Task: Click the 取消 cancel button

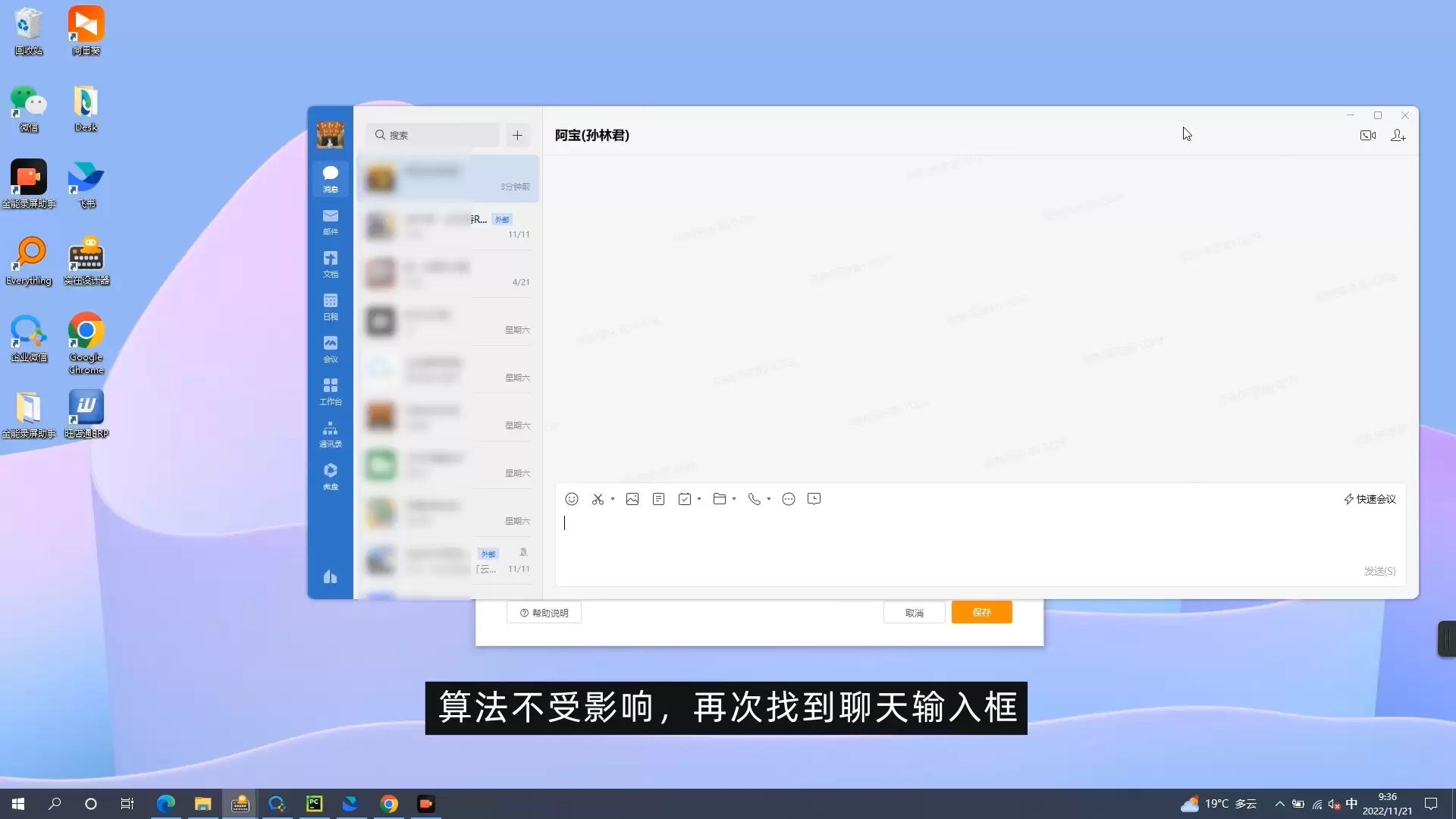Action: pos(914,613)
